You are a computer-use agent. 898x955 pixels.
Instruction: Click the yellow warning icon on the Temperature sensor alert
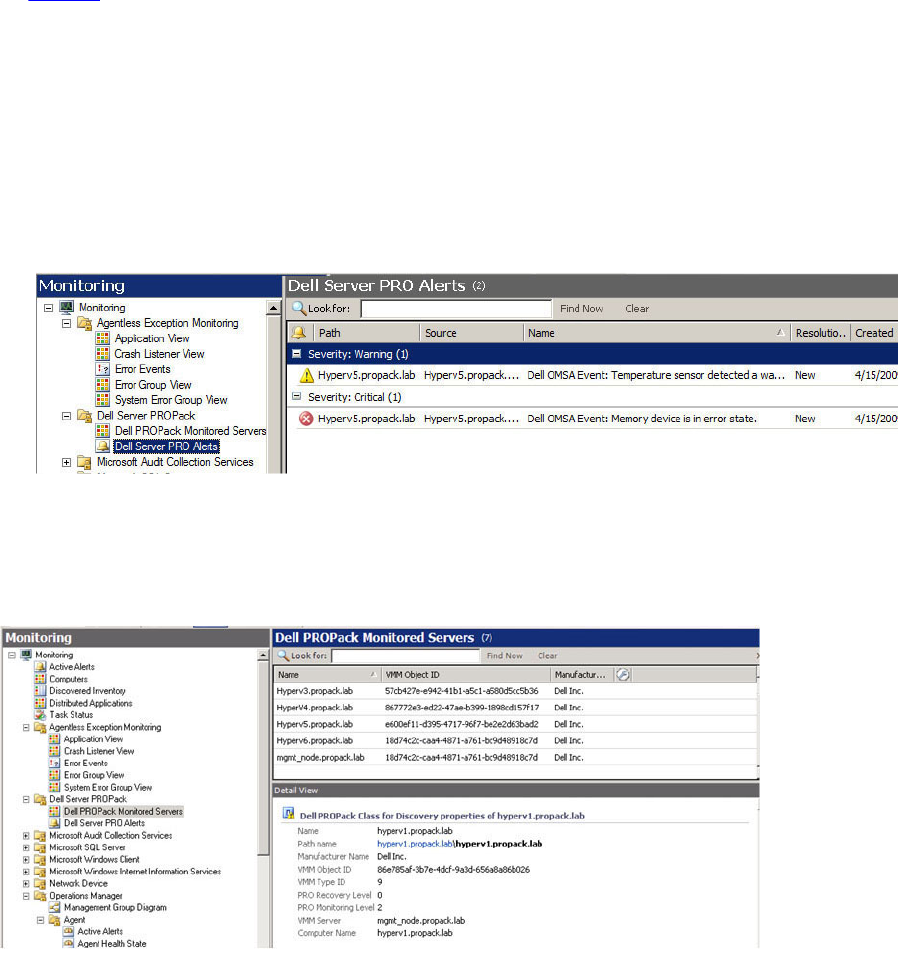click(306, 375)
